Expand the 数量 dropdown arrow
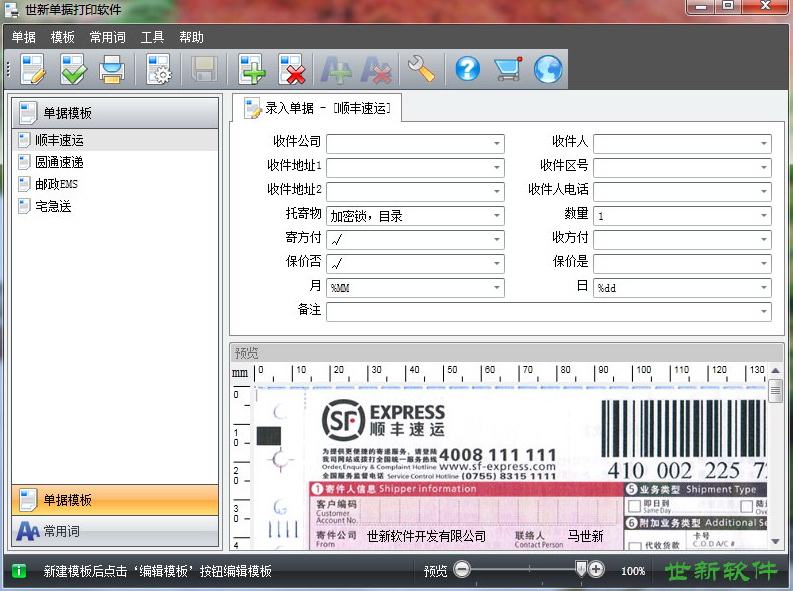The image size is (793, 591). (x=763, y=216)
